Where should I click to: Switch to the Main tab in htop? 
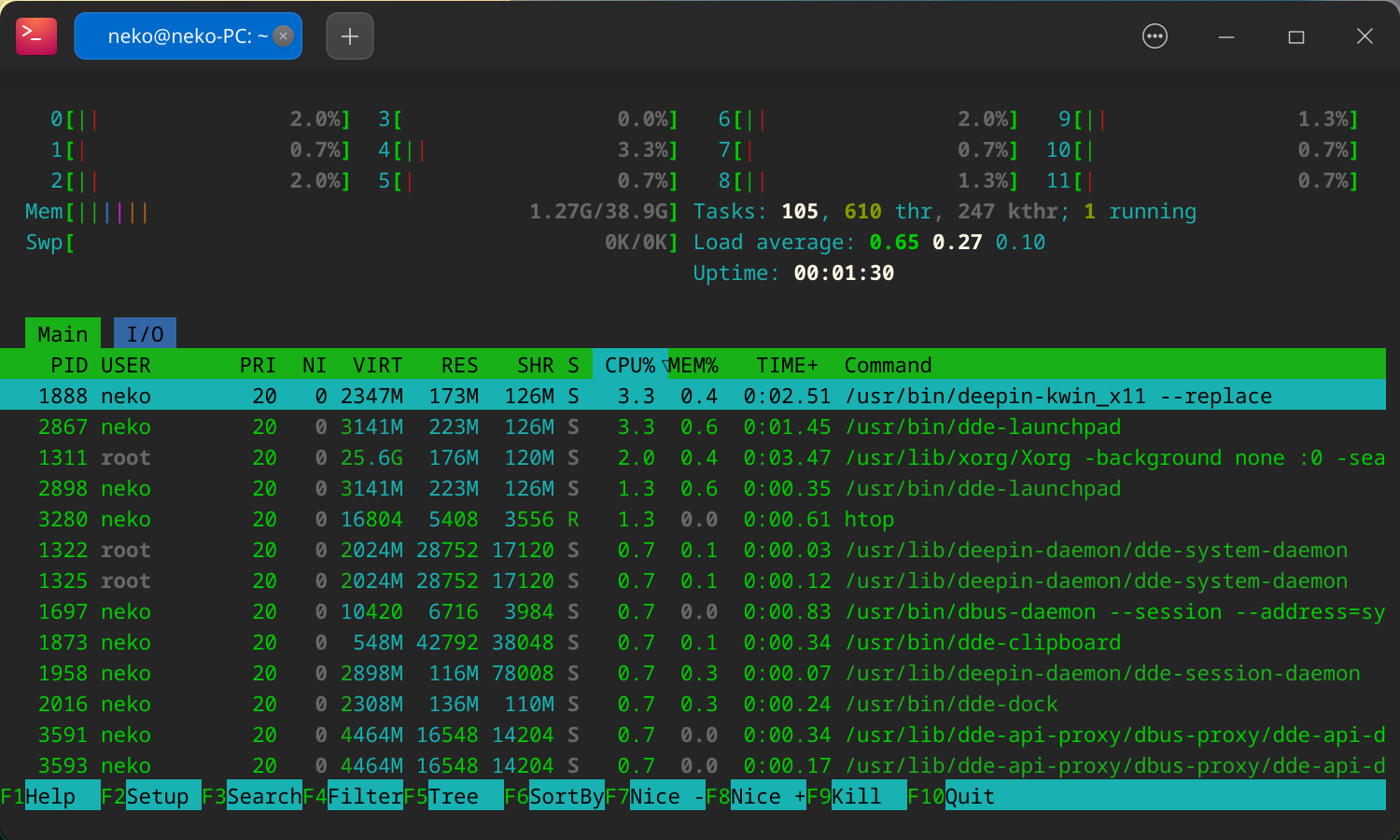63,334
